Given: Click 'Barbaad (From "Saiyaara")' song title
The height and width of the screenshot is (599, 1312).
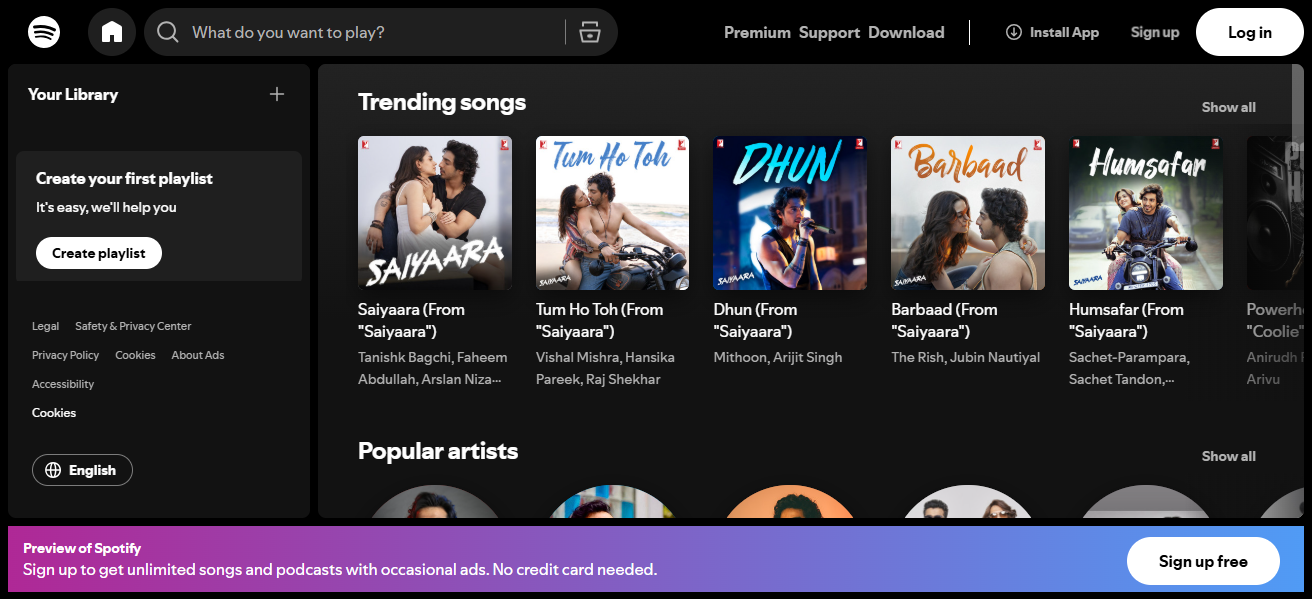Looking at the screenshot, I should click(x=944, y=320).
